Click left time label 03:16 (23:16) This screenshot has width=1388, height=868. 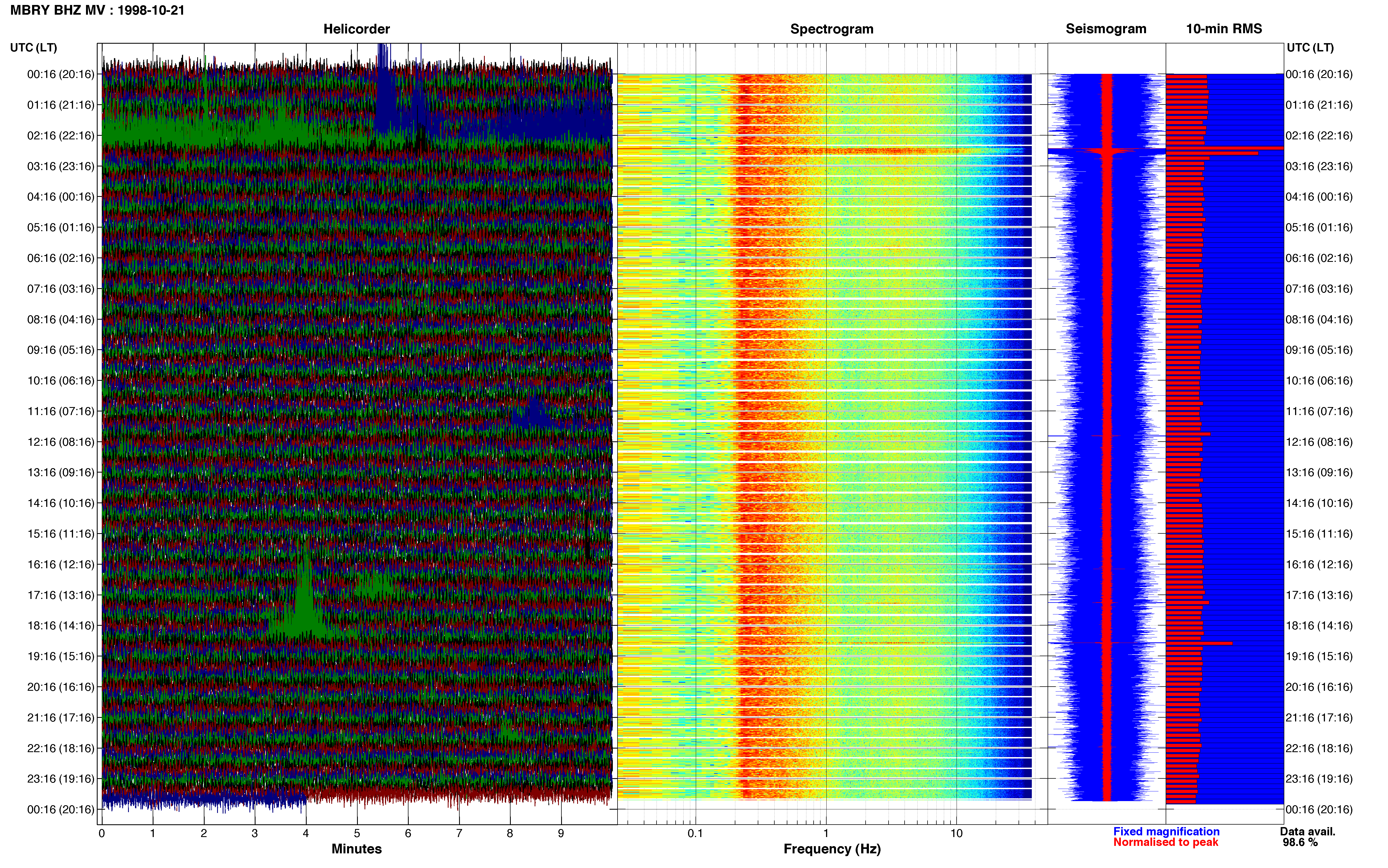pyautogui.click(x=61, y=166)
